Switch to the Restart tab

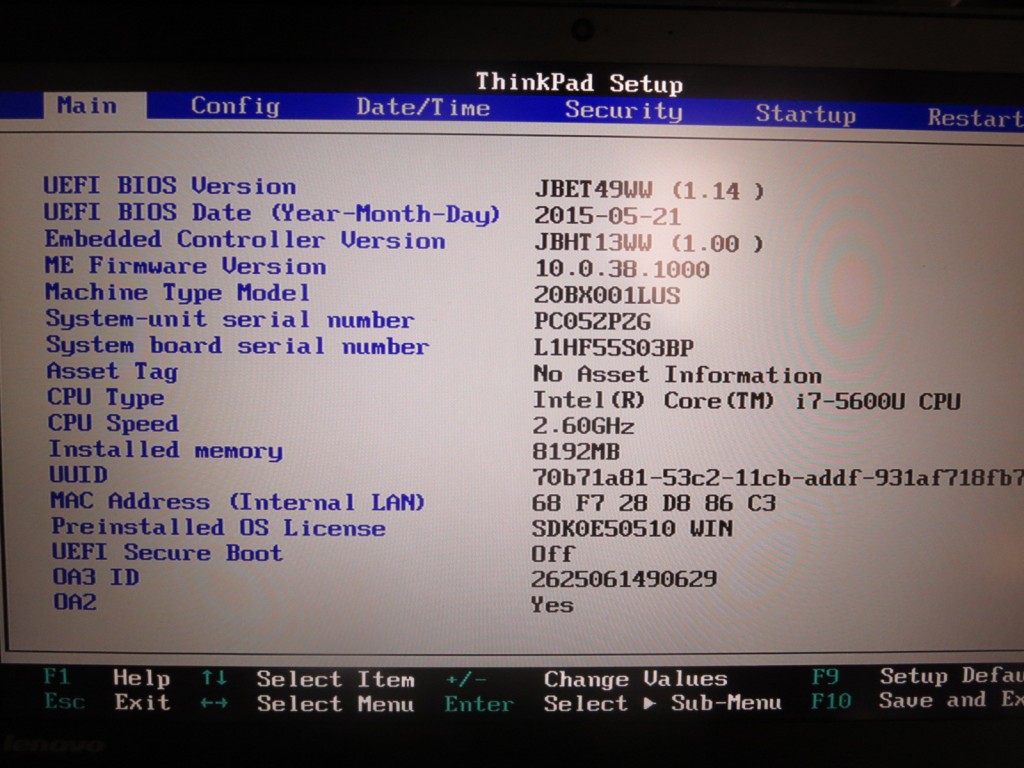pos(975,118)
